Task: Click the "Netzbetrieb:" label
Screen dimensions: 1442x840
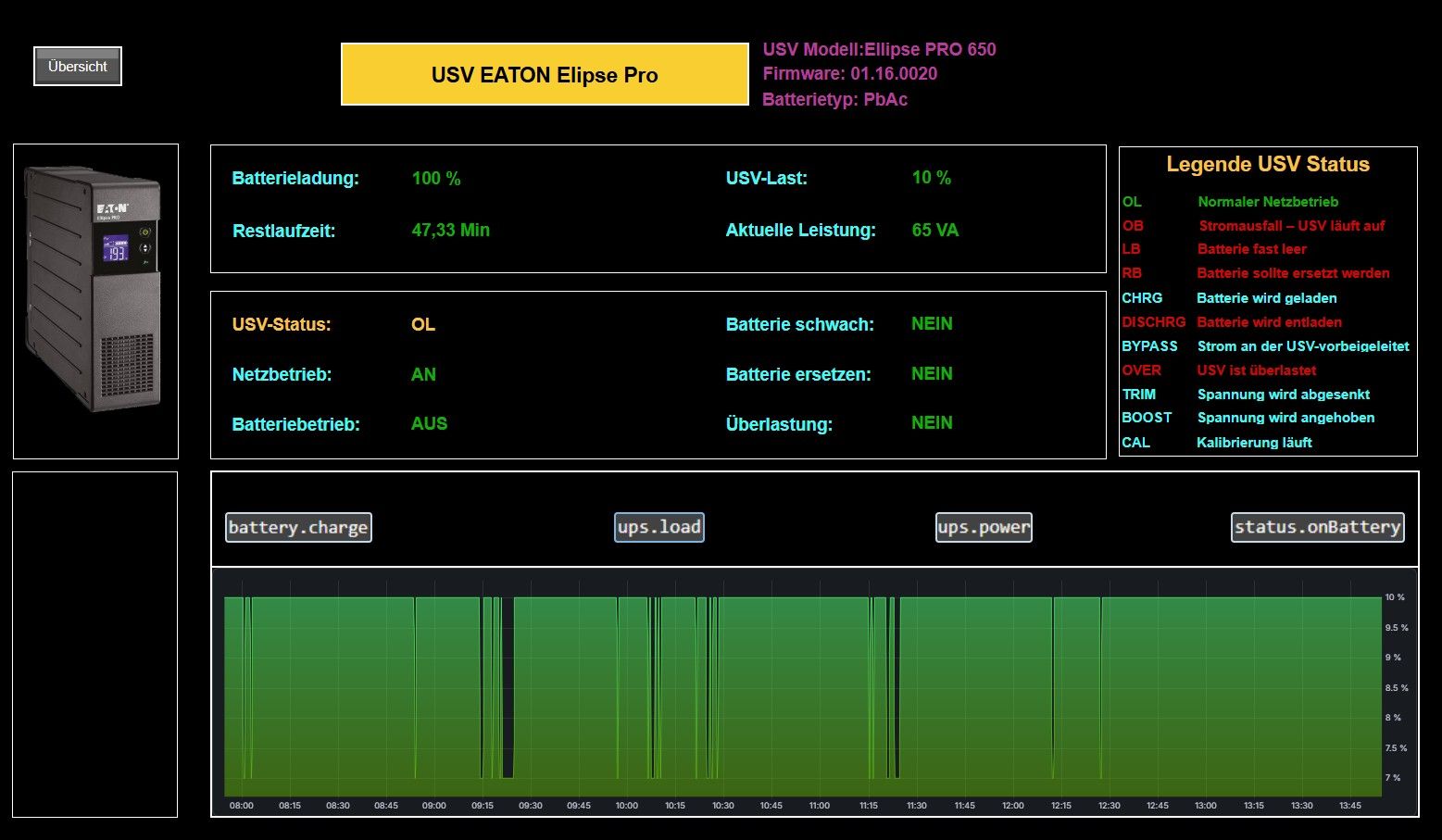Action: click(282, 375)
